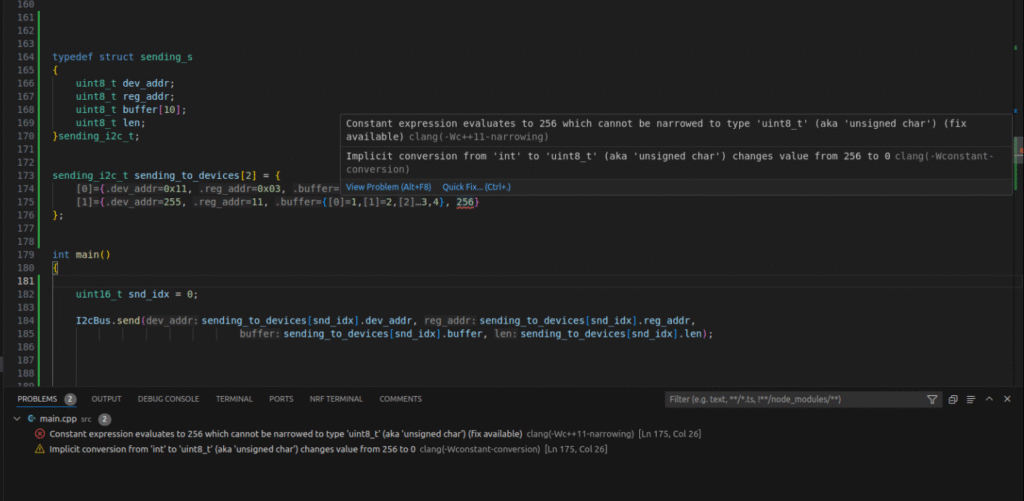Click '.reg_addr=0x03' on line 174

pyautogui.click(x=244, y=189)
